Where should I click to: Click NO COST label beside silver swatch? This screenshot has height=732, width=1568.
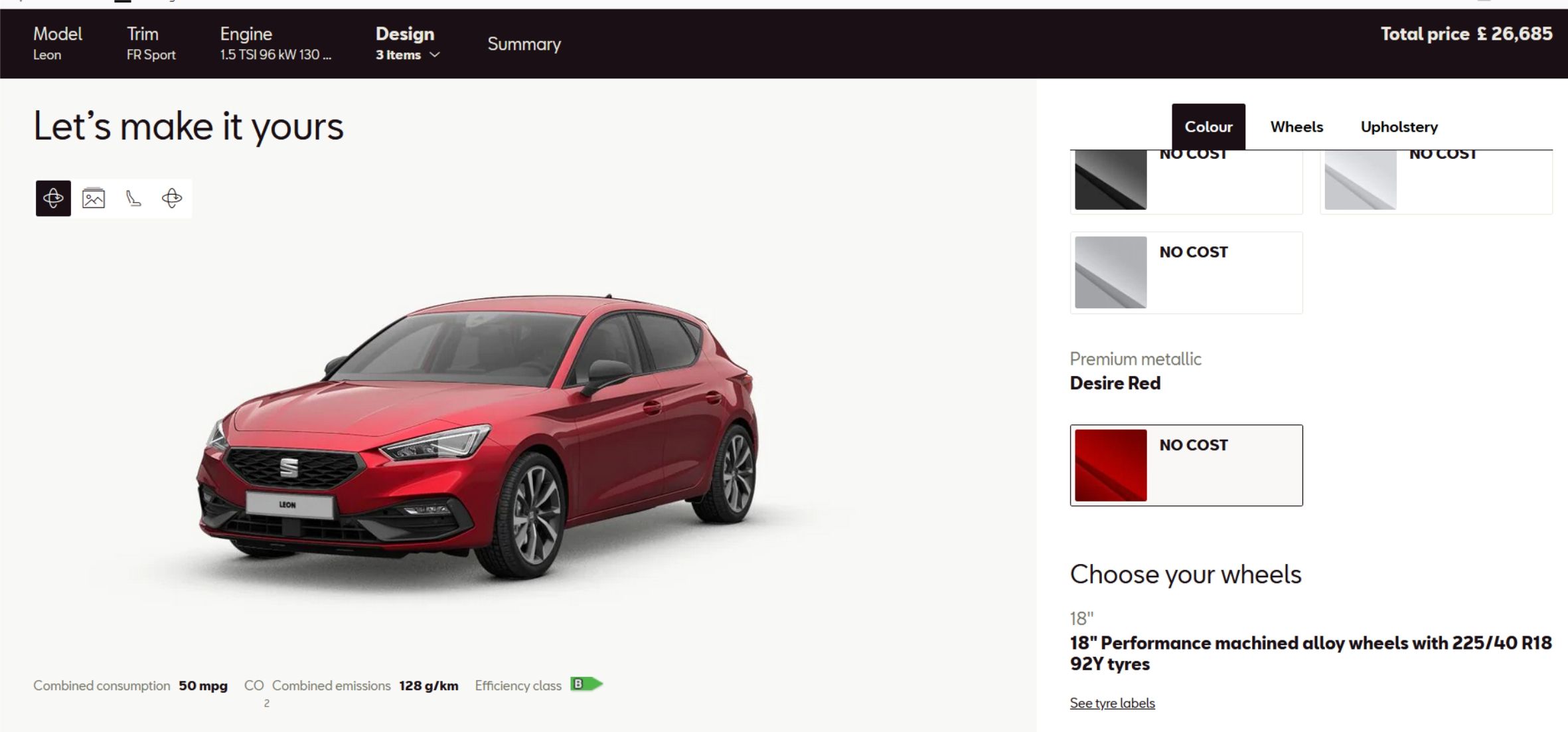tap(1194, 252)
